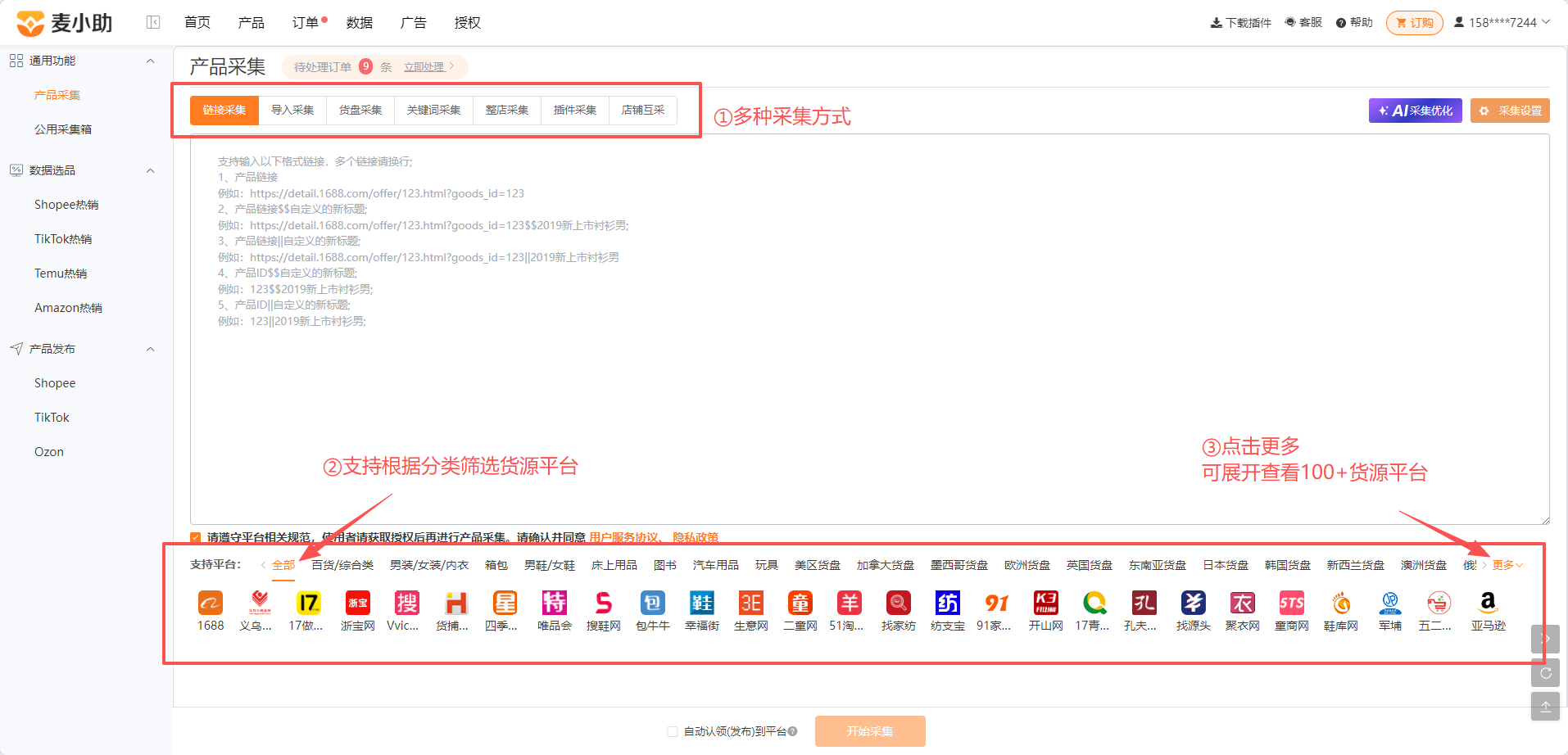The image size is (1568, 755).
Task: Select the 四季 star platform icon
Action: [505, 604]
